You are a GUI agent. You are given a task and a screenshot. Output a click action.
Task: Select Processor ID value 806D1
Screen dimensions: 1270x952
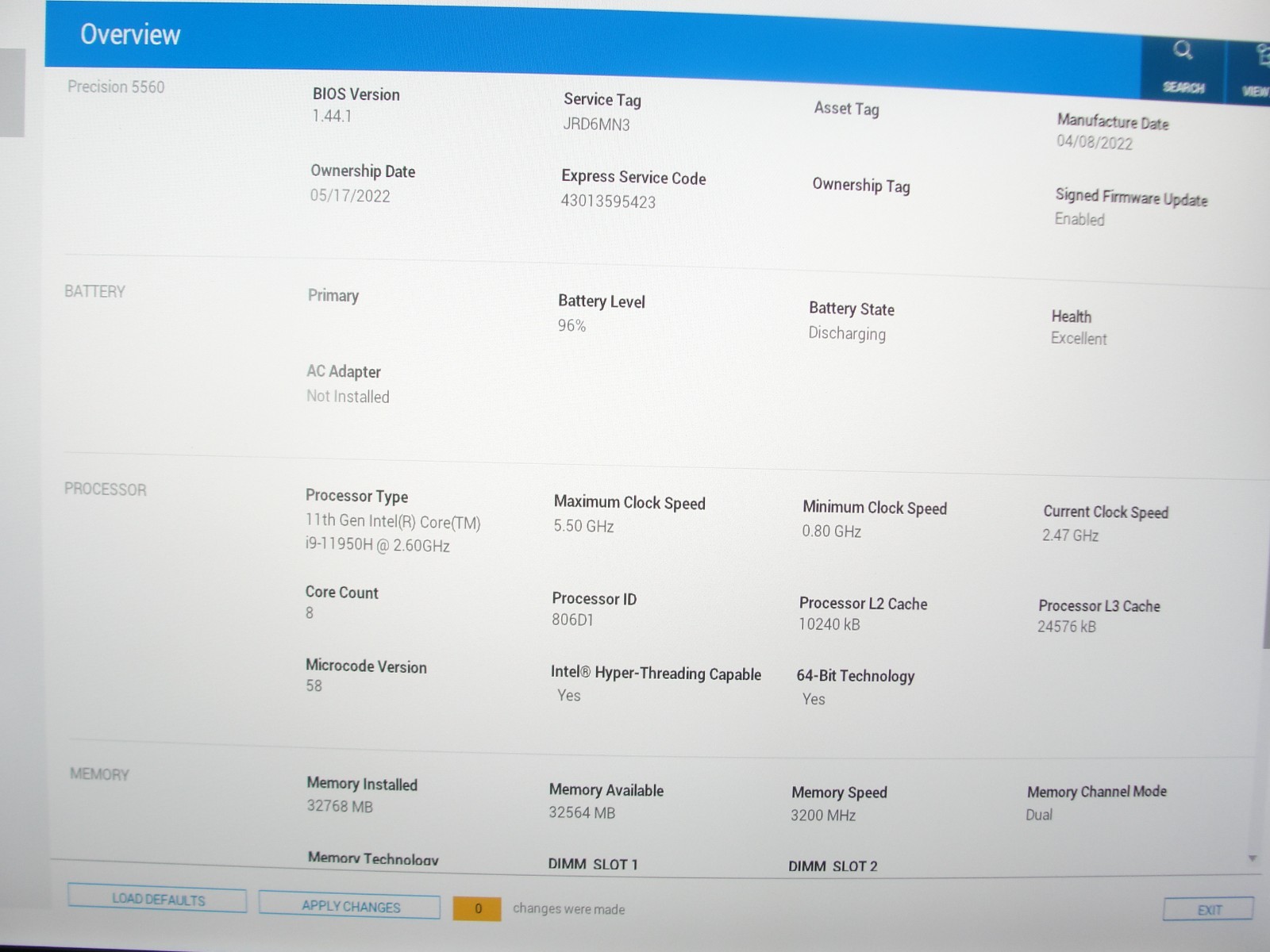pyautogui.click(x=572, y=620)
